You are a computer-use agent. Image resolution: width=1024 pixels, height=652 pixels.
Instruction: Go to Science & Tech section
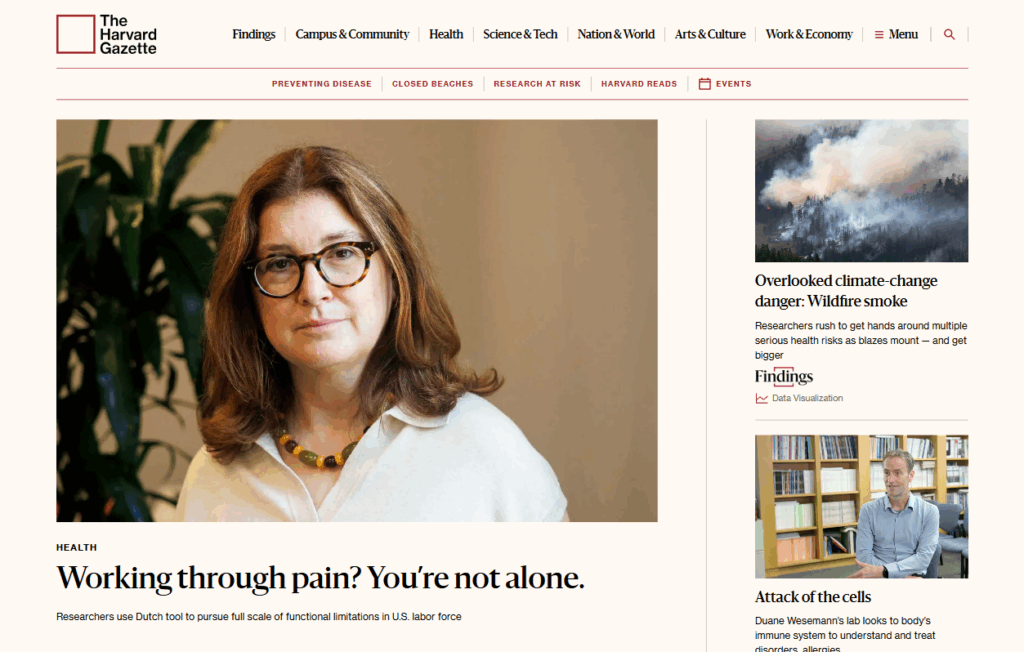[520, 34]
